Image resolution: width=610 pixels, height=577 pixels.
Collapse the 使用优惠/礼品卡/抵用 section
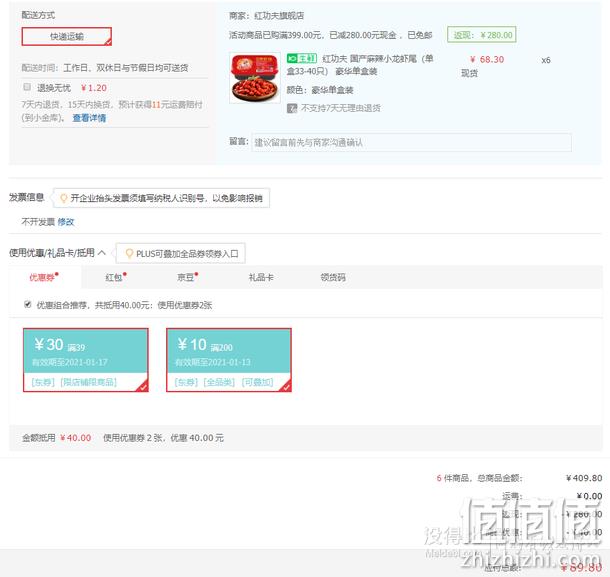point(102,253)
